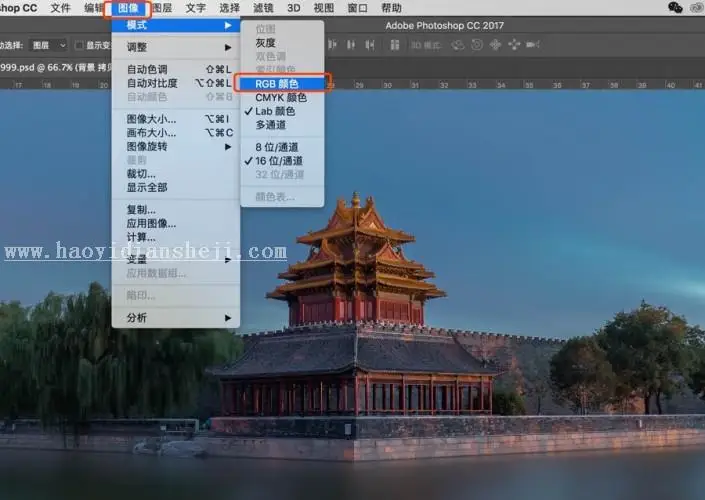Expand the 调整 submenu
This screenshot has width=705, height=500.
pos(176,47)
